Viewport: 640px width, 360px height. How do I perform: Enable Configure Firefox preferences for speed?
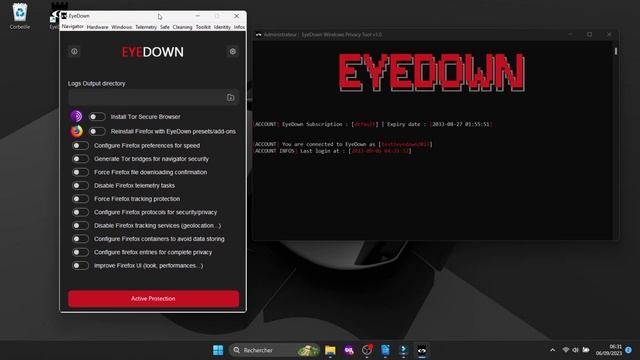click(x=80, y=145)
